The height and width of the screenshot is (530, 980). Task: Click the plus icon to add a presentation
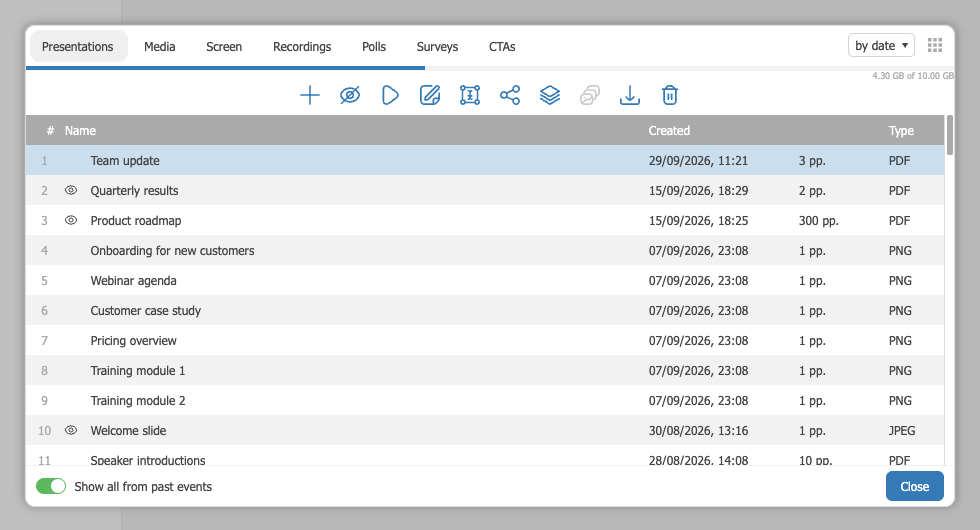(309, 96)
